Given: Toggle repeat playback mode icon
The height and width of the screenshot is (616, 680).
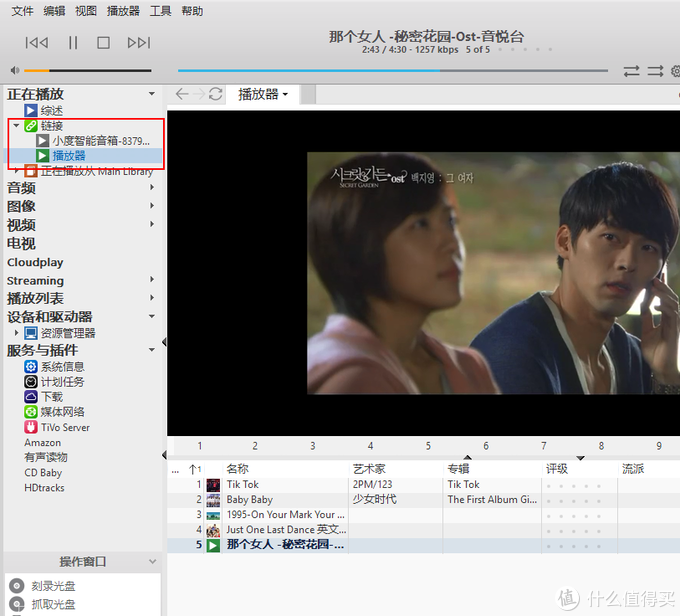Looking at the screenshot, I should 631,71.
